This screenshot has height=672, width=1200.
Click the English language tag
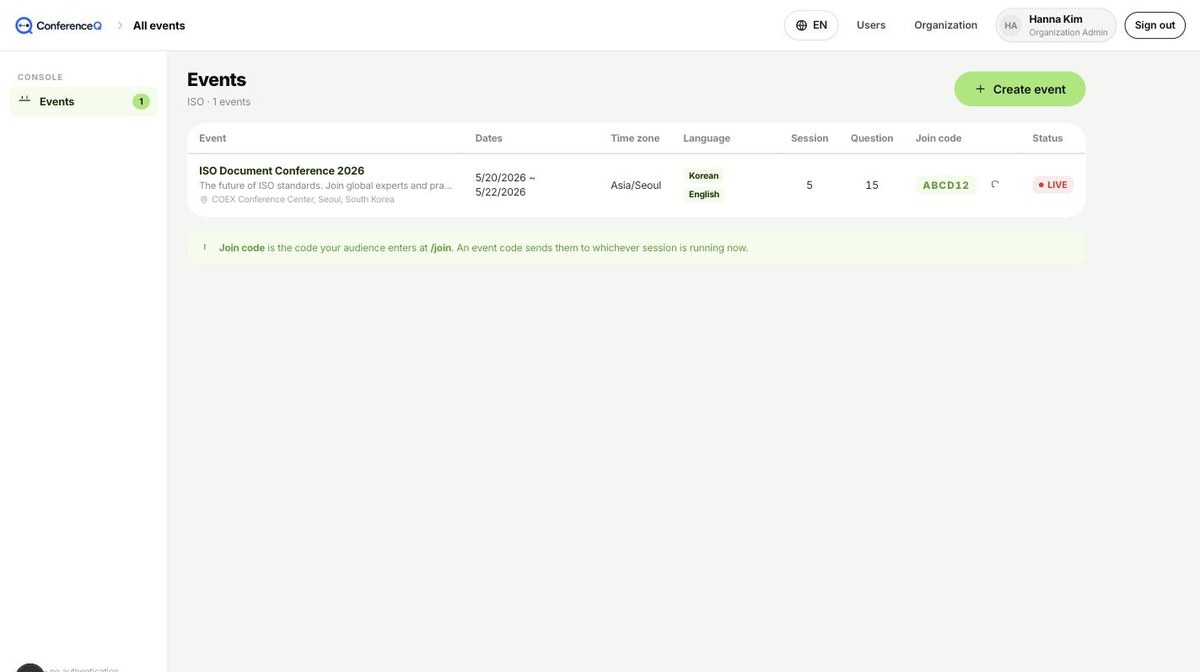tap(704, 194)
